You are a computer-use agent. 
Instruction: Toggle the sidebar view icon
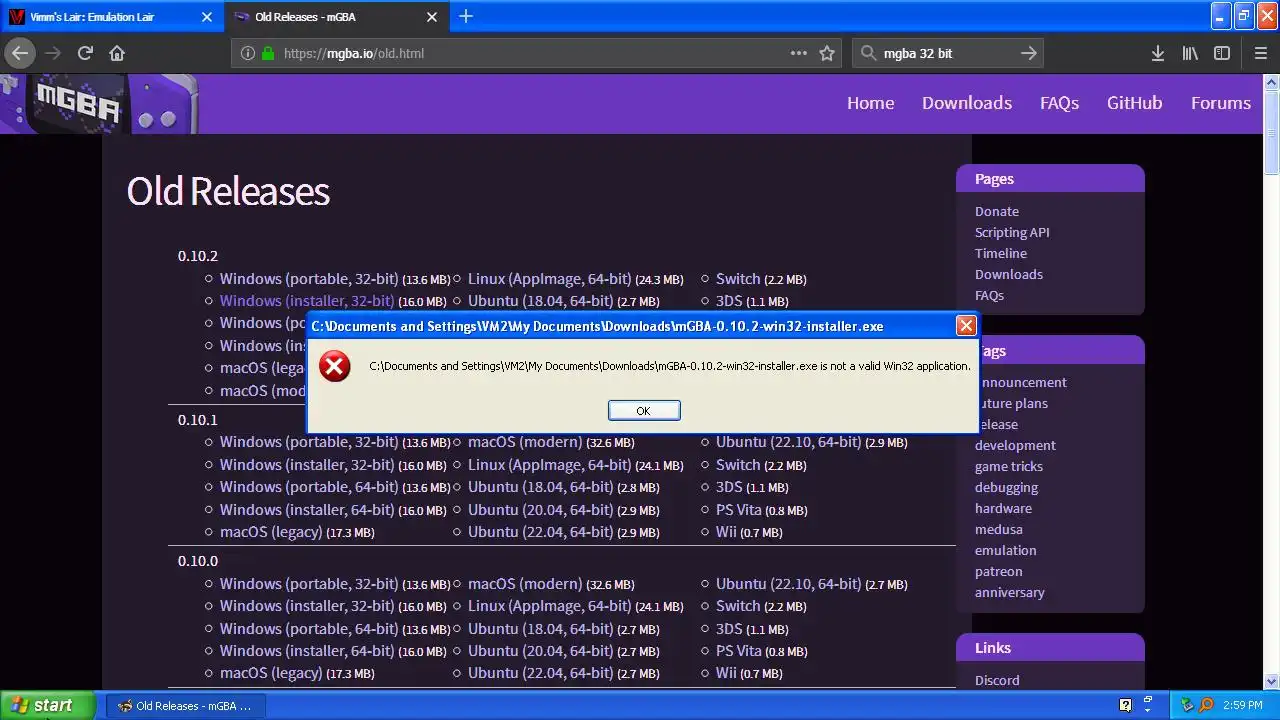point(1222,53)
